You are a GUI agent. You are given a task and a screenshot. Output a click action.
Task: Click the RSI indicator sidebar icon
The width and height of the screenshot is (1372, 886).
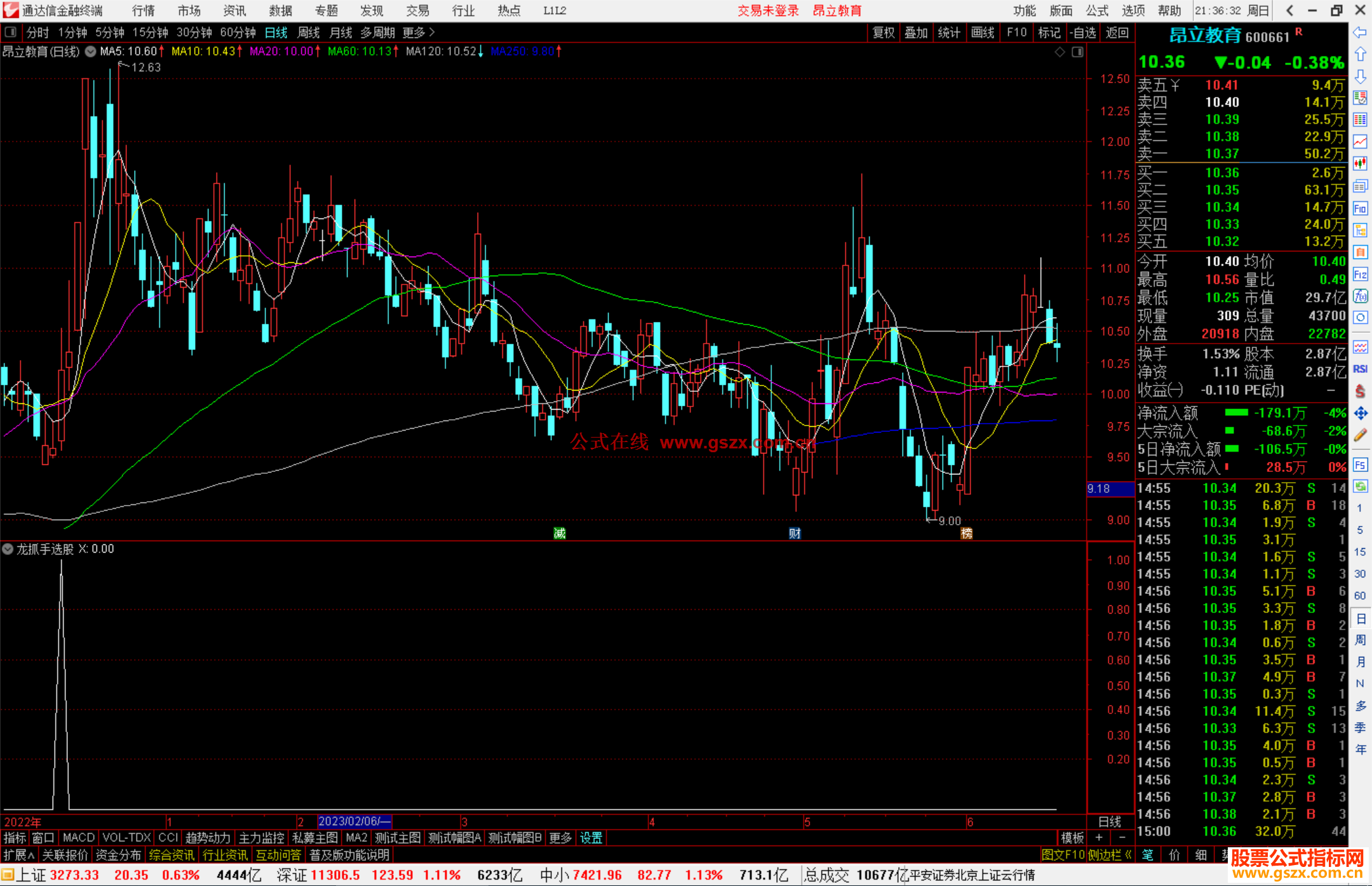(x=1360, y=369)
